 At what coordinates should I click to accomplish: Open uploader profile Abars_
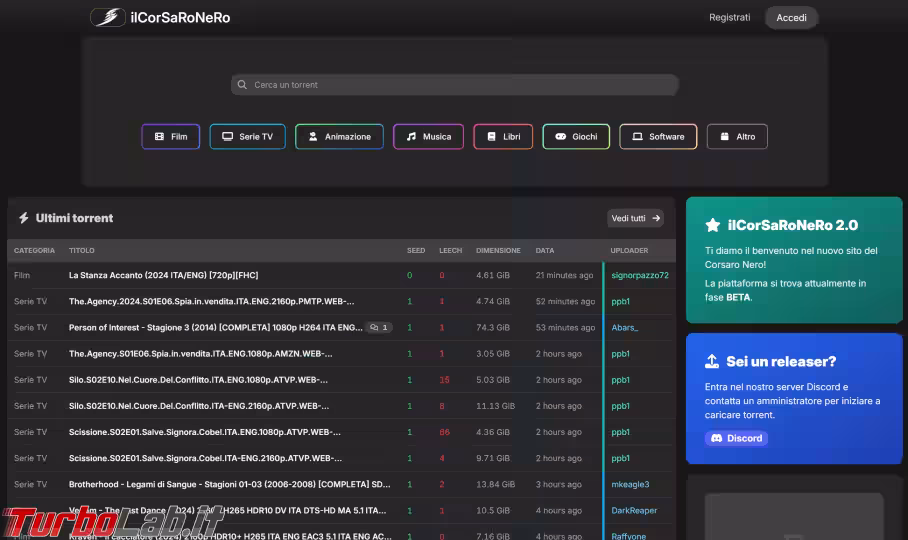625,328
